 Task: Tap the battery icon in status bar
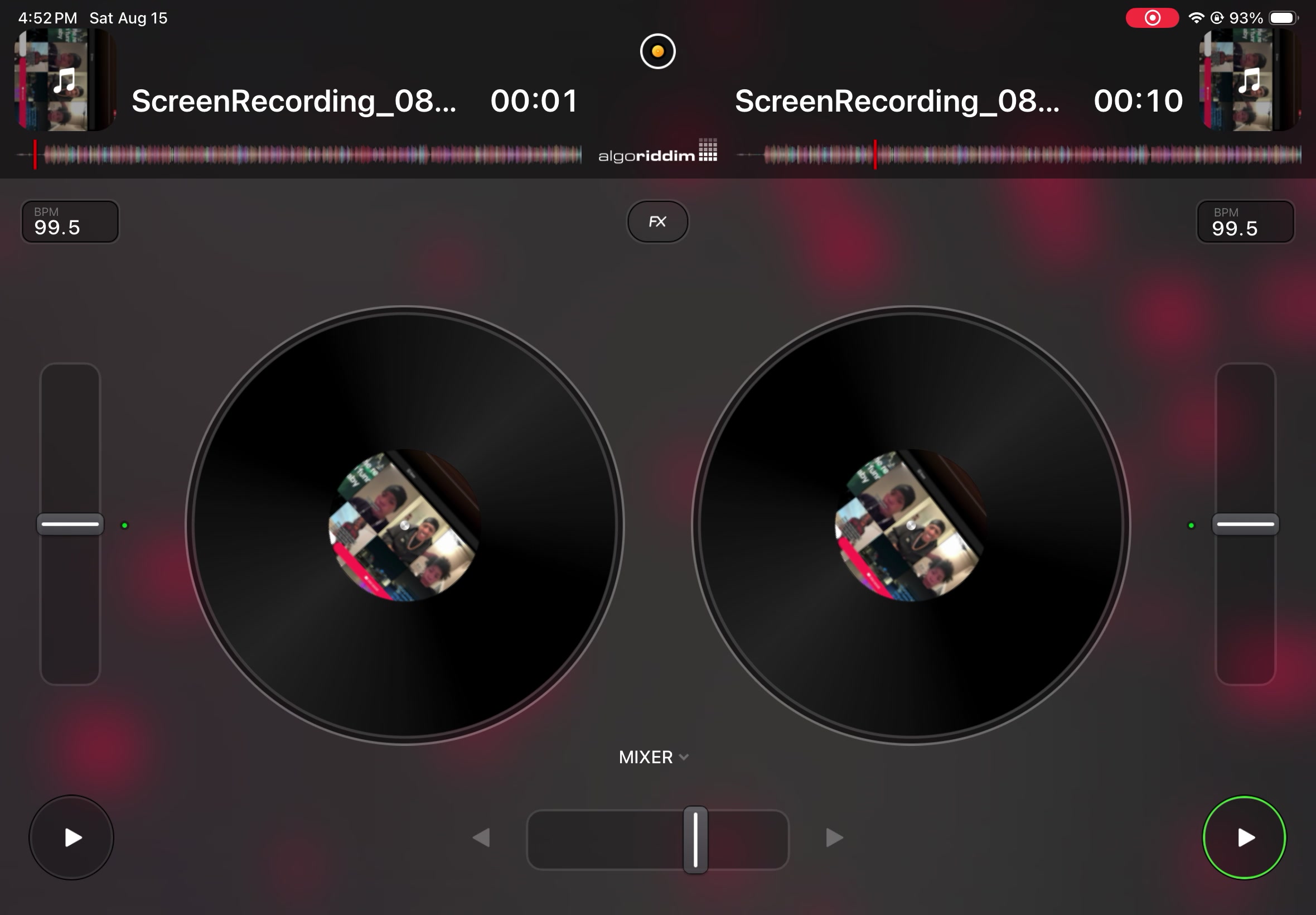tap(1283, 18)
